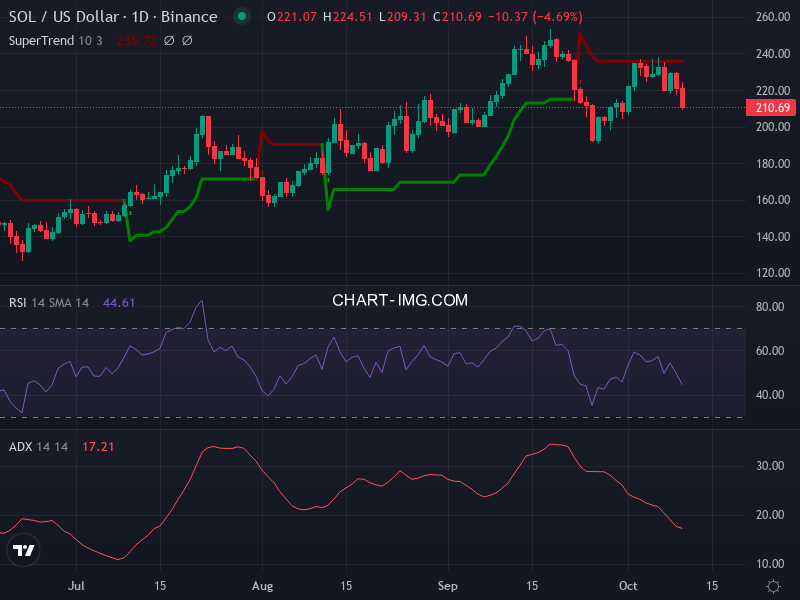Select the RSI indicator label
Viewport: 800px width, 600px height.
(49, 302)
